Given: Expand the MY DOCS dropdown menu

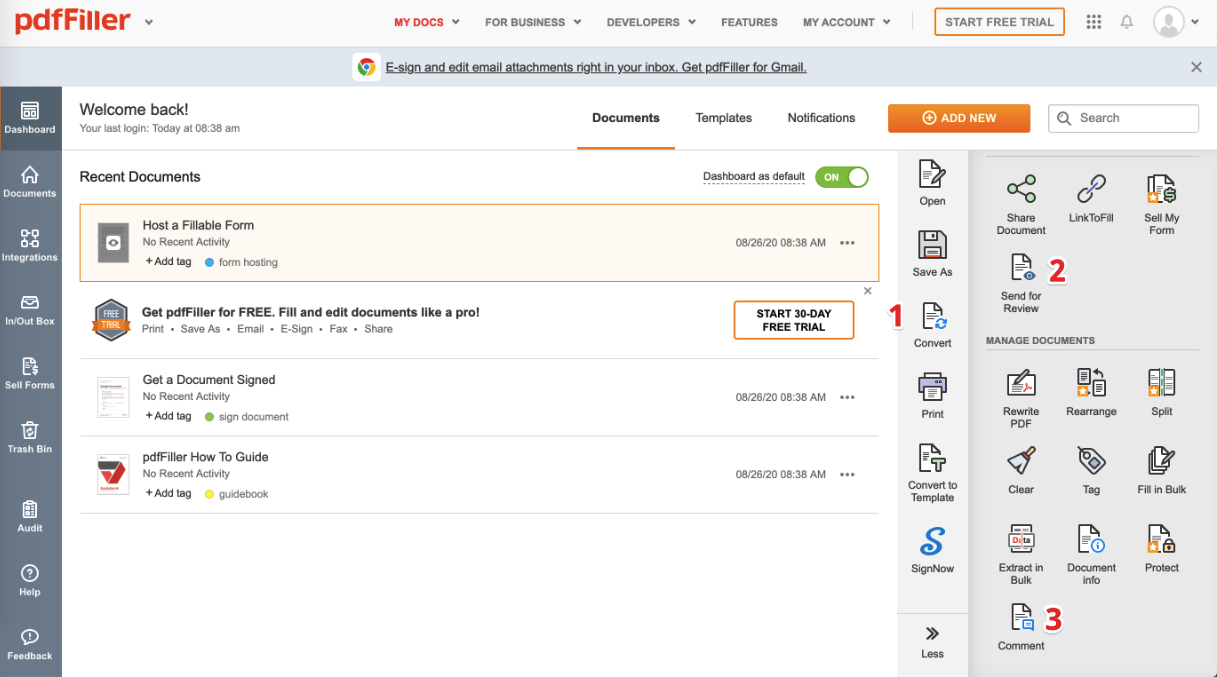Looking at the screenshot, I should [427, 22].
